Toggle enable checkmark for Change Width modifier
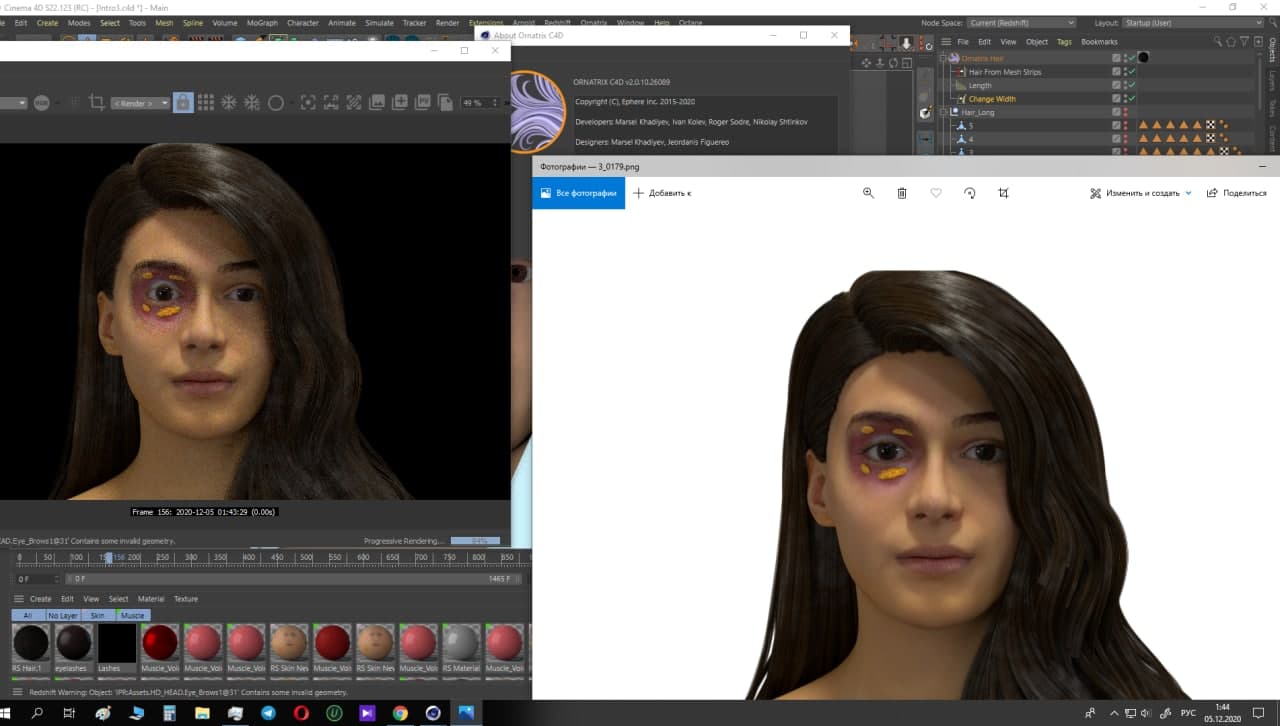 [1131, 99]
